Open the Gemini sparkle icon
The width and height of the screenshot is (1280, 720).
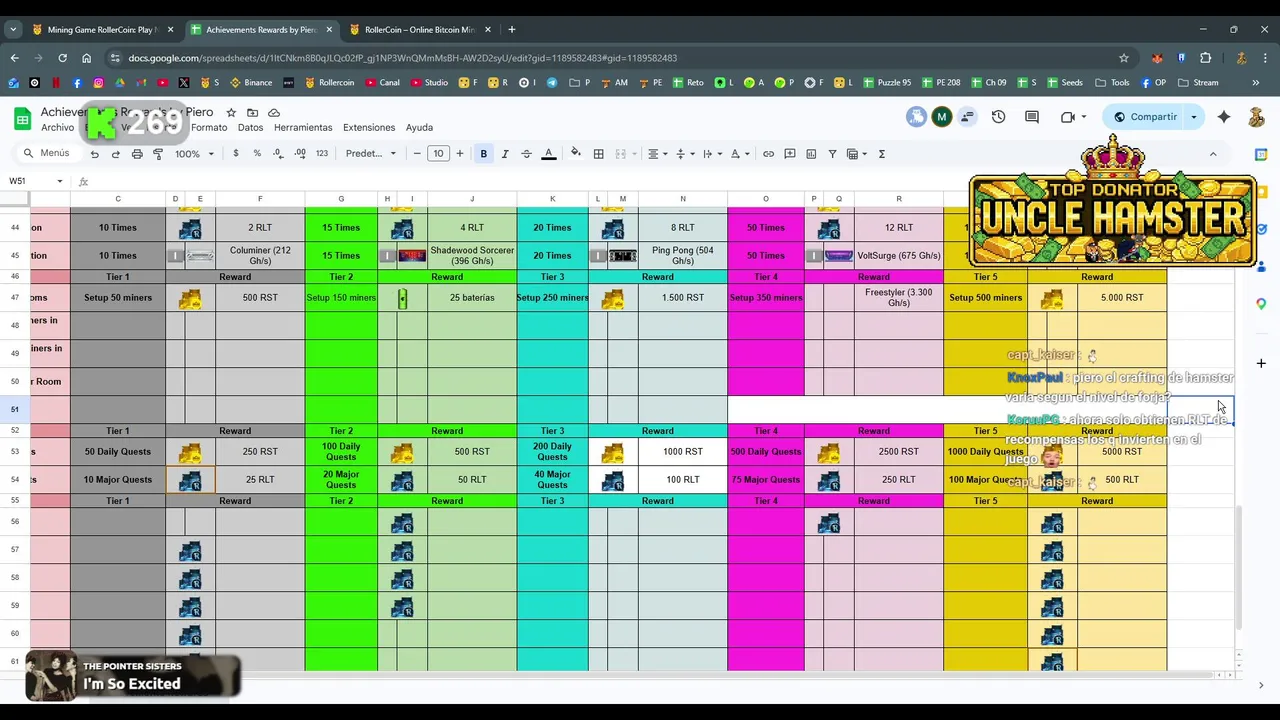[1224, 117]
